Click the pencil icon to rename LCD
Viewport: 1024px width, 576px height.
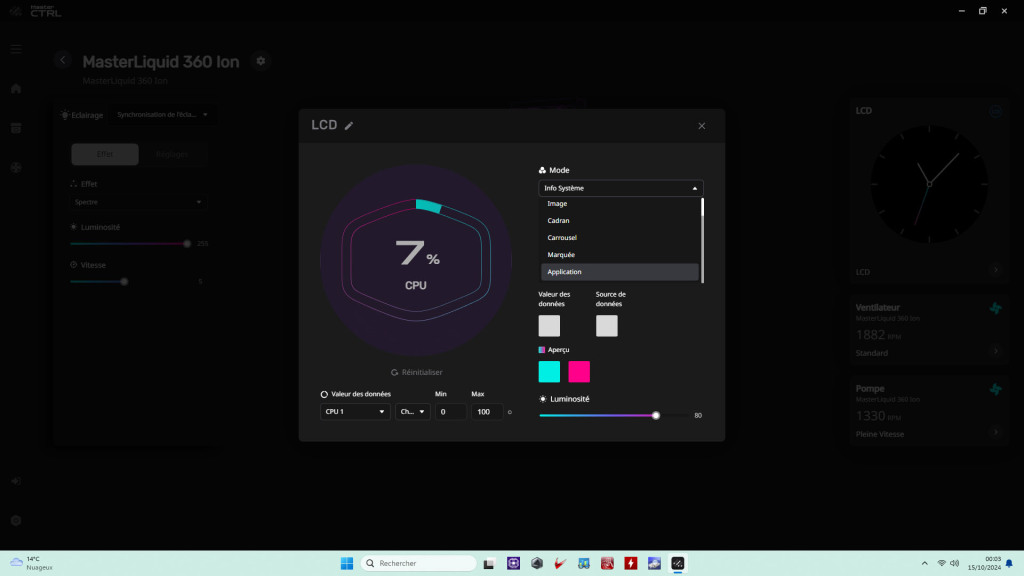(349, 125)
